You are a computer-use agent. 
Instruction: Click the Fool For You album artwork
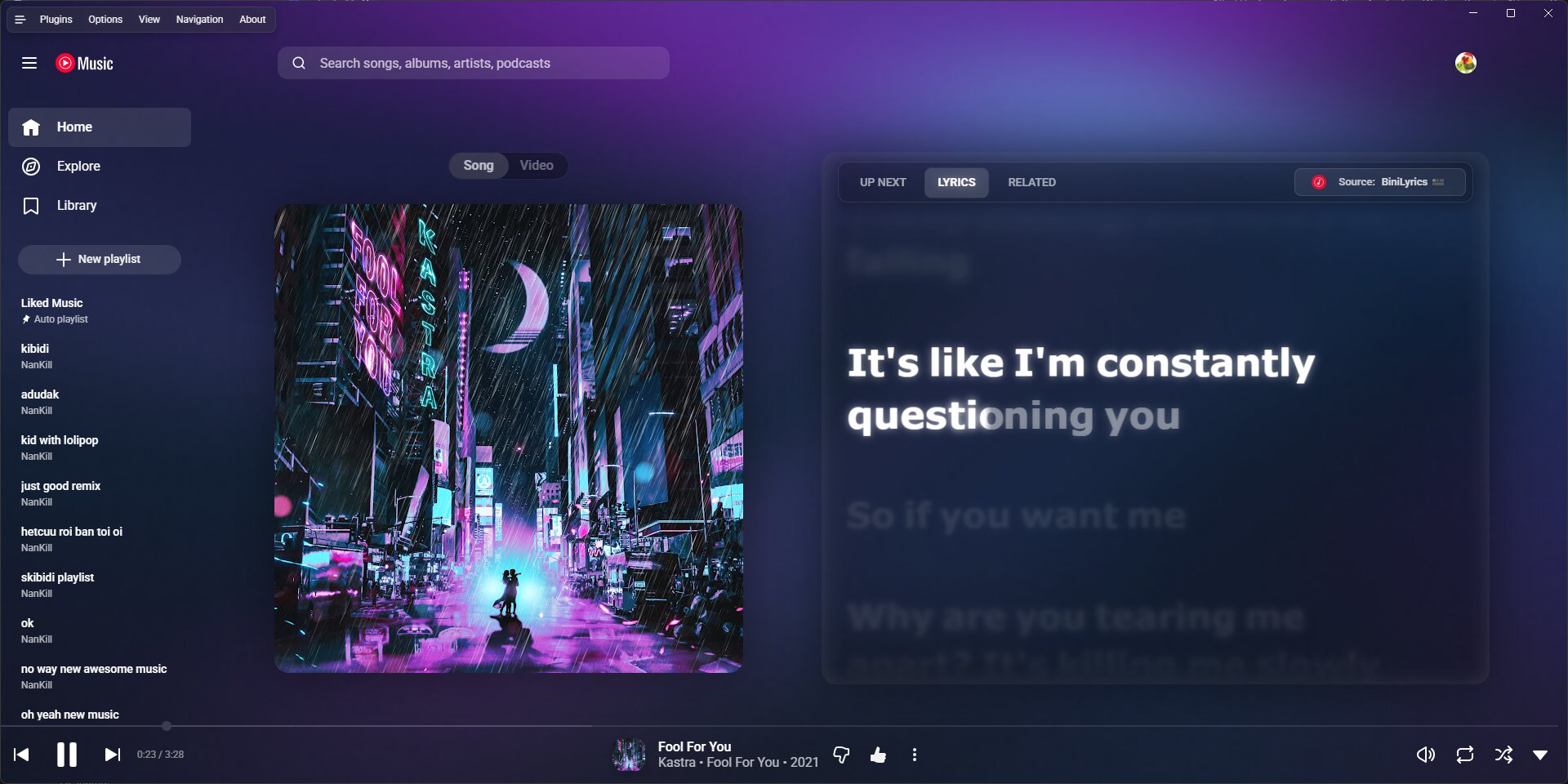[509, 439]
